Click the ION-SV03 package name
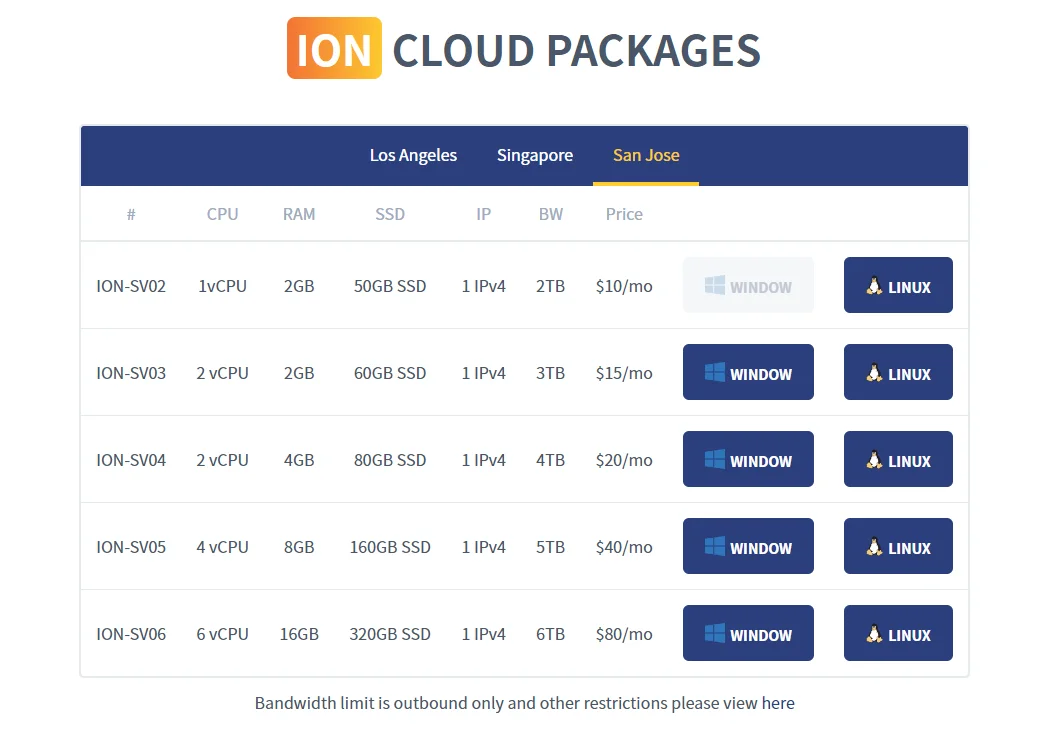 pyautogui.click(x=130, y=373)
